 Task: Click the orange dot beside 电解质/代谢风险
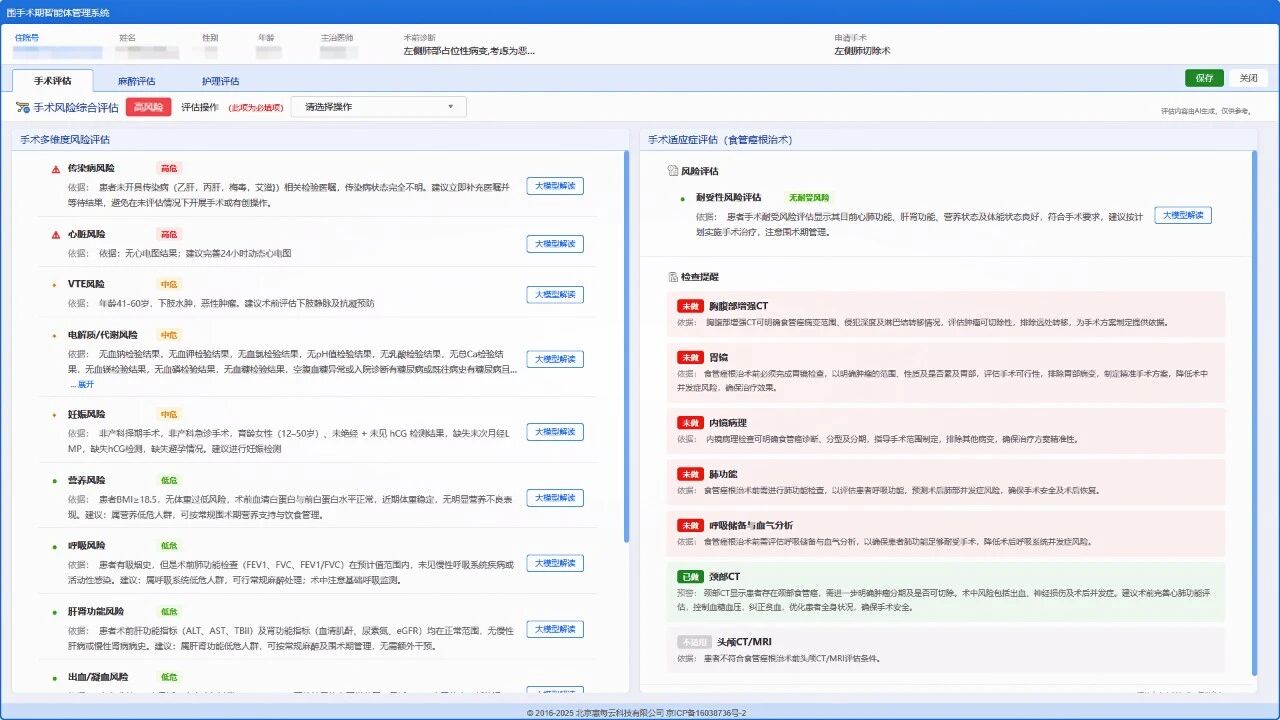55,335
